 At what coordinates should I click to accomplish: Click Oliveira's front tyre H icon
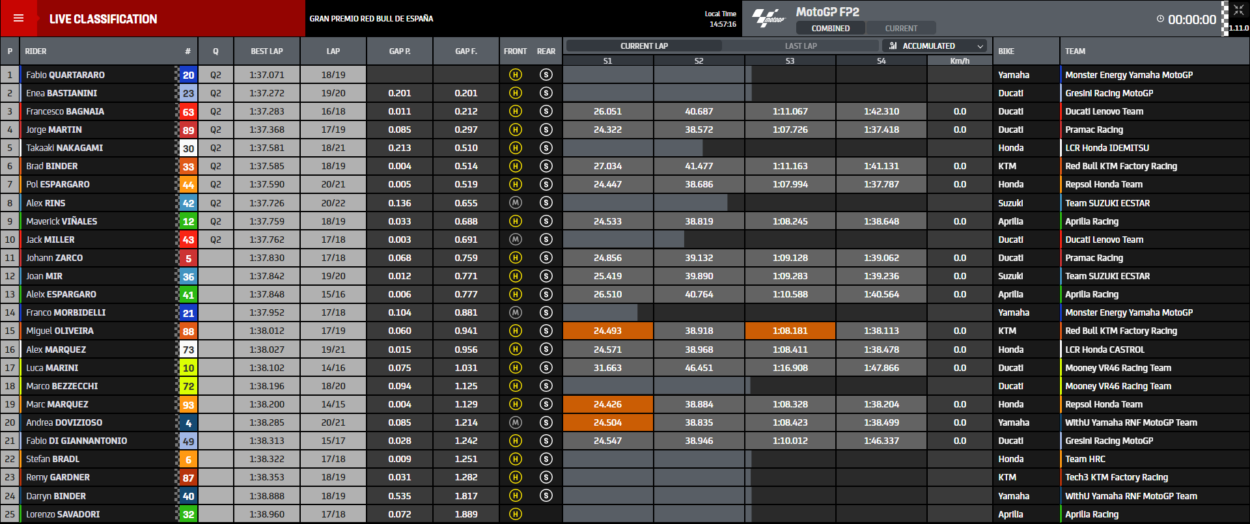[516, 331]
